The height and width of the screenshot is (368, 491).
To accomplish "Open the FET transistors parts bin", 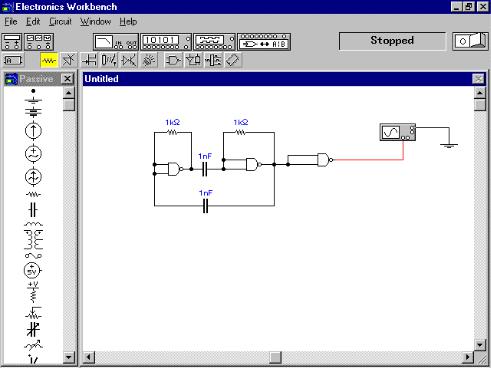I will click(89, 61).
